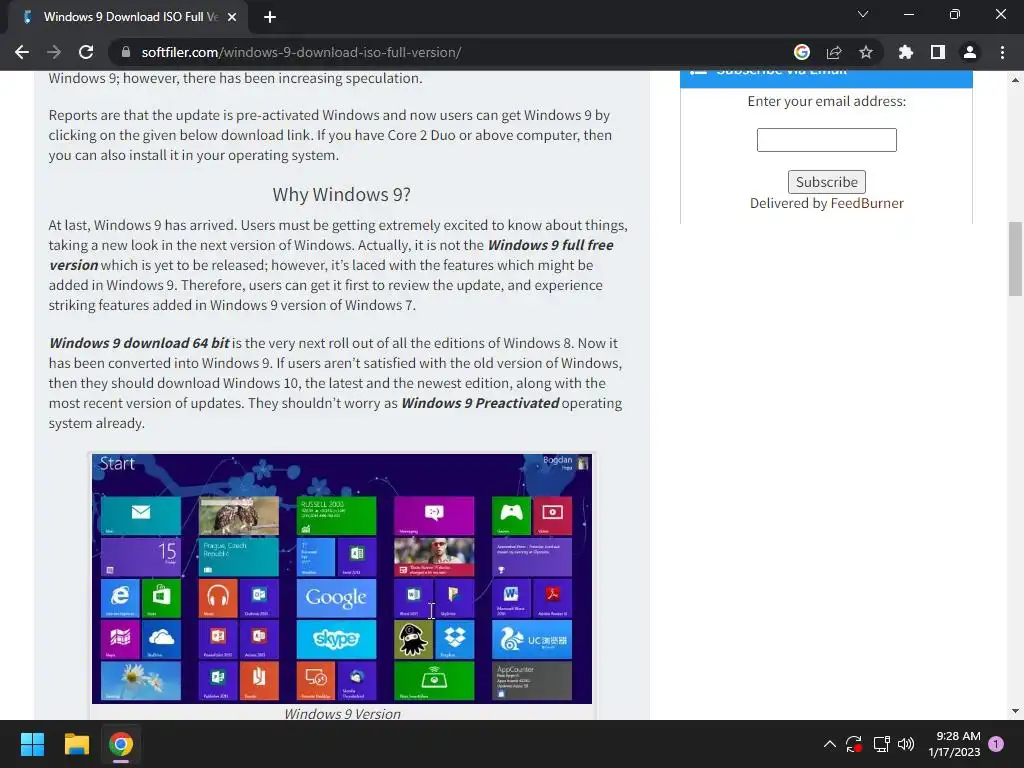1024x768 pixels.
Task: Open File Explorer from the taskbar
Action: pos(76,744)
